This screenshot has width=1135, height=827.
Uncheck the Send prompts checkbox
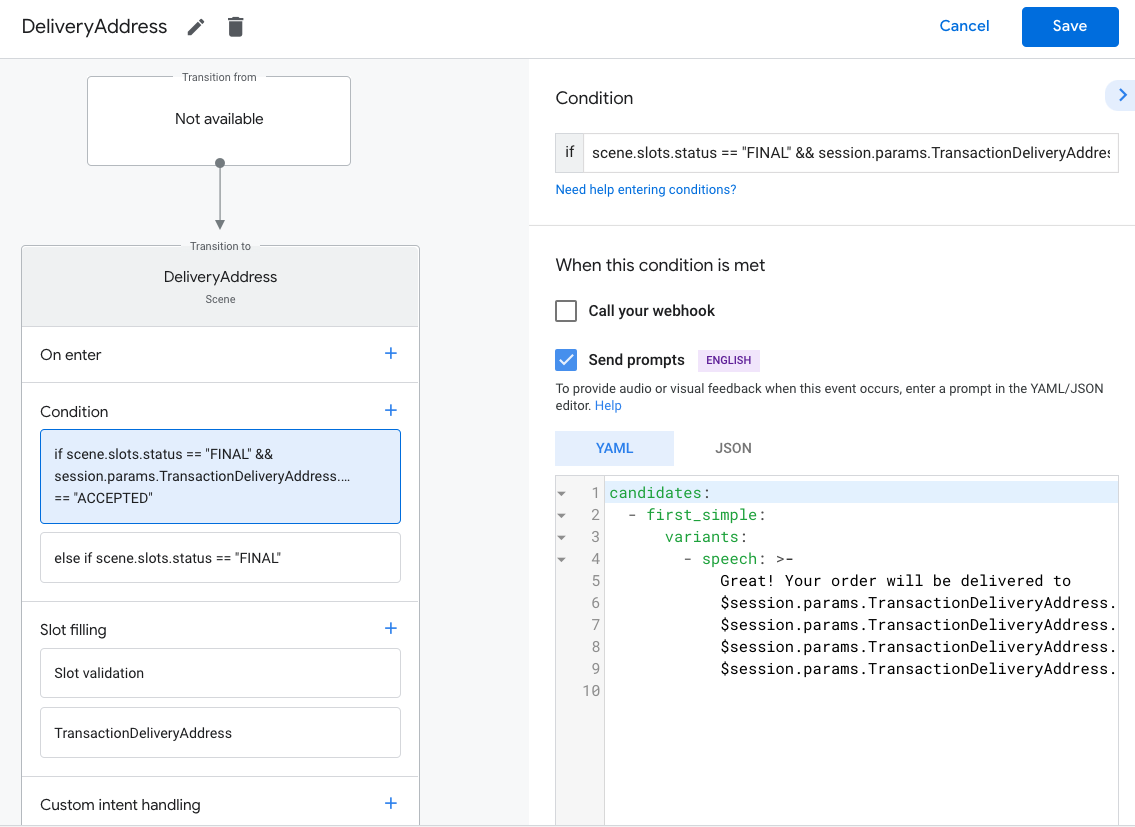pyautogui.click(x=566, y=360)
